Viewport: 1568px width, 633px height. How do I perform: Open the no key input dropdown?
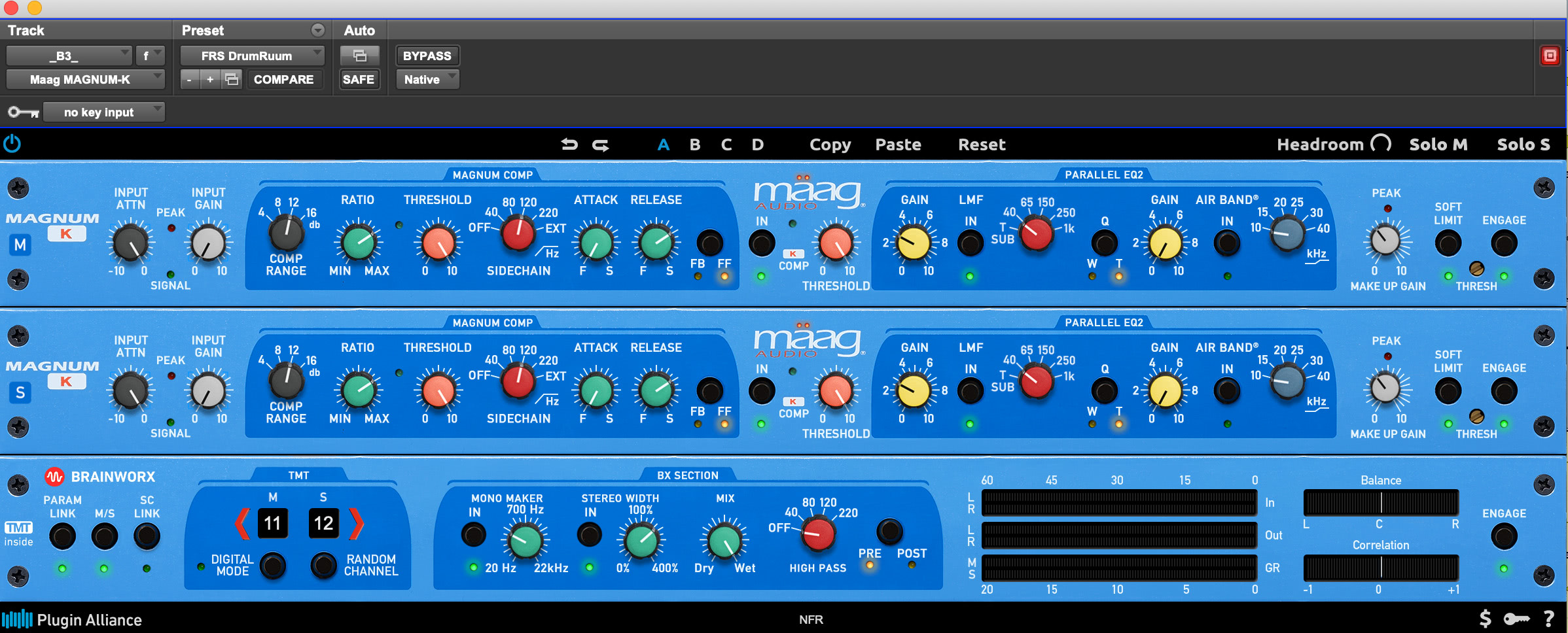(104, 112)
